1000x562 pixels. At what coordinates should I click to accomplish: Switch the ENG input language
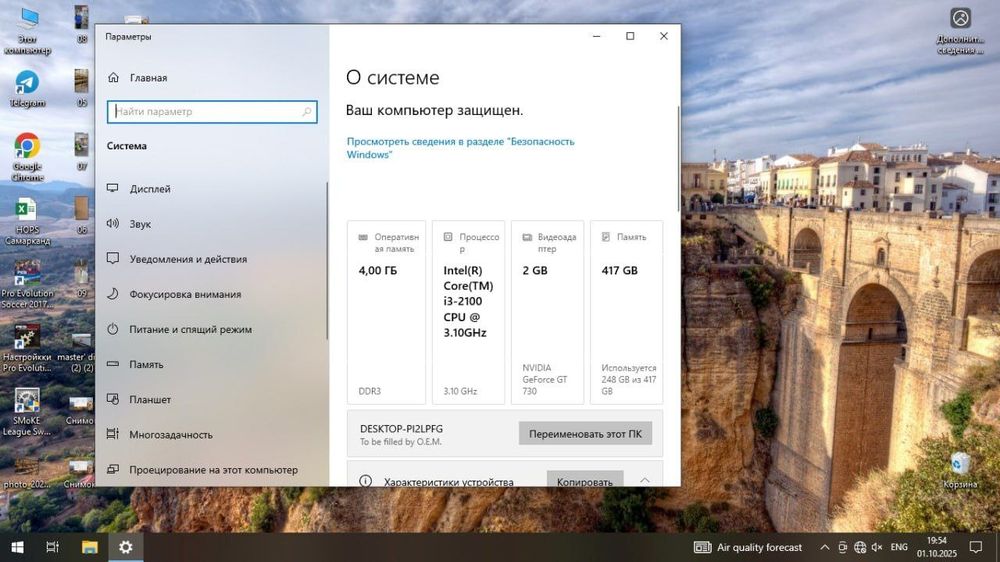coord(899,547)
